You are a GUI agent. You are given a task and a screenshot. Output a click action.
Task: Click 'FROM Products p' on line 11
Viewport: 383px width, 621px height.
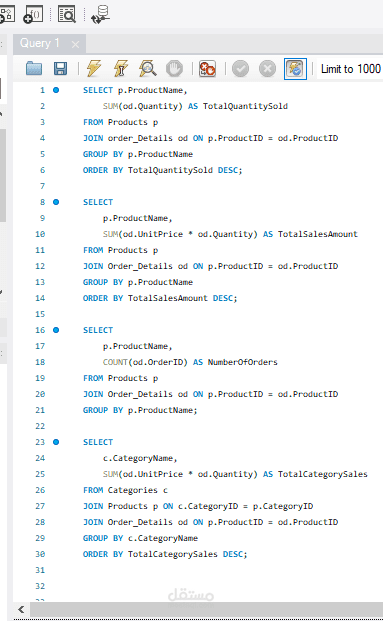tap(120, 250)
